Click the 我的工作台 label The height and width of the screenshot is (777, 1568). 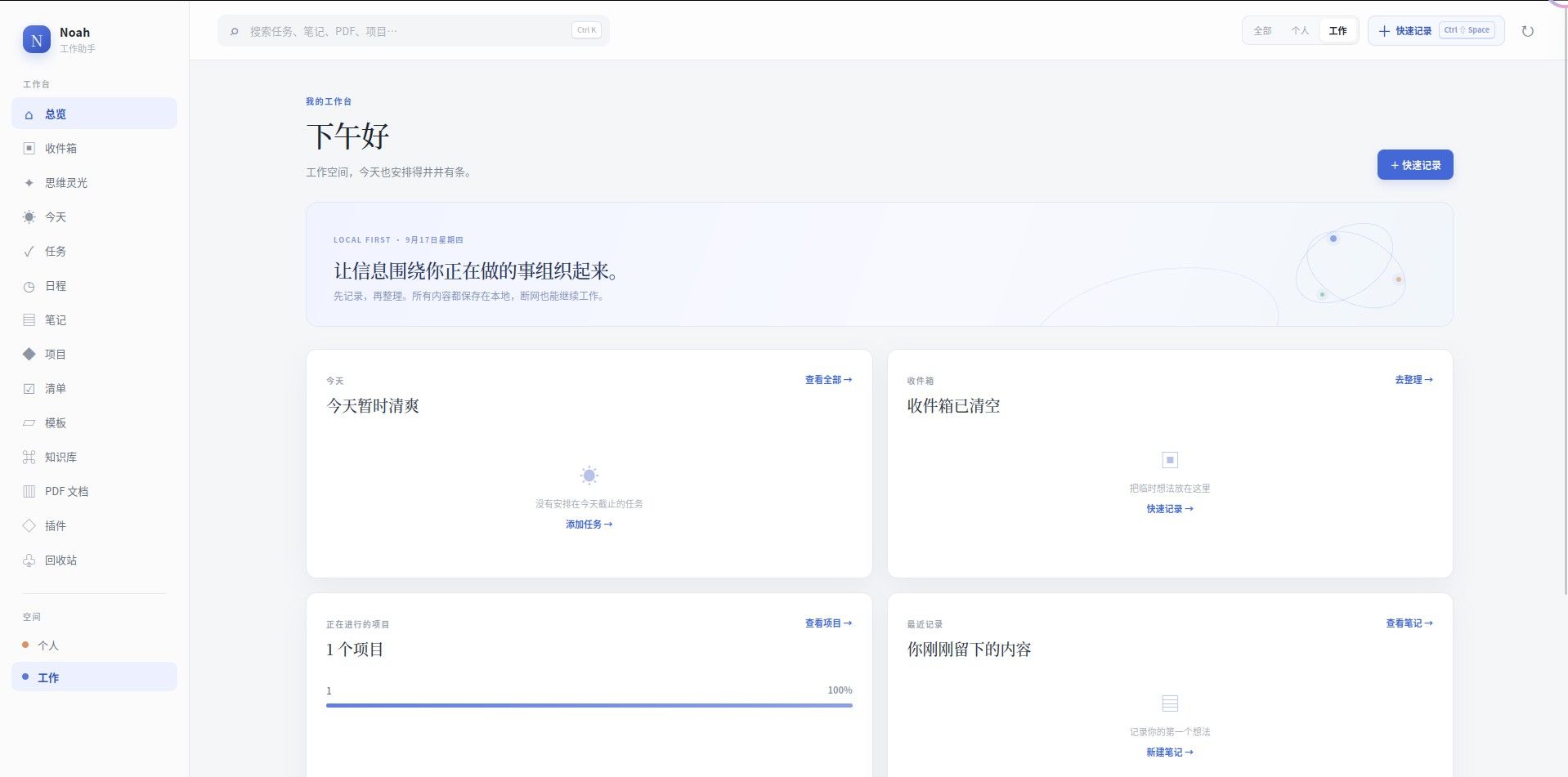click(x=329, y=101)
